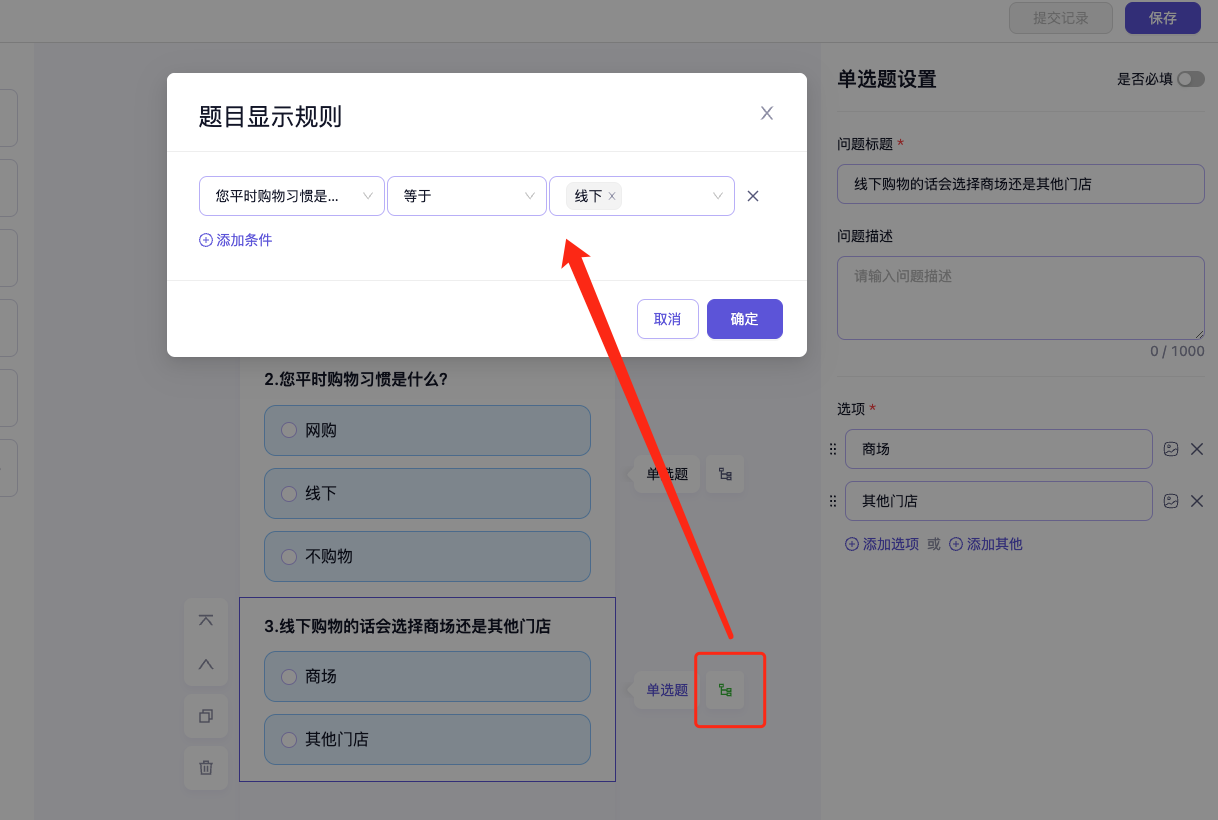Expand the 线下 value dropdown

click(717, 196)
